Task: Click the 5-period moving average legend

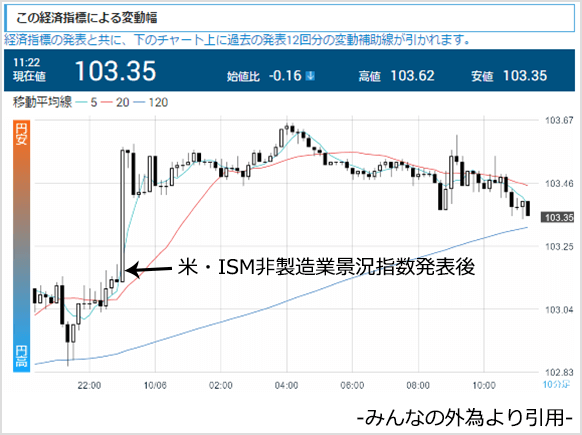Action: [86, 102]
